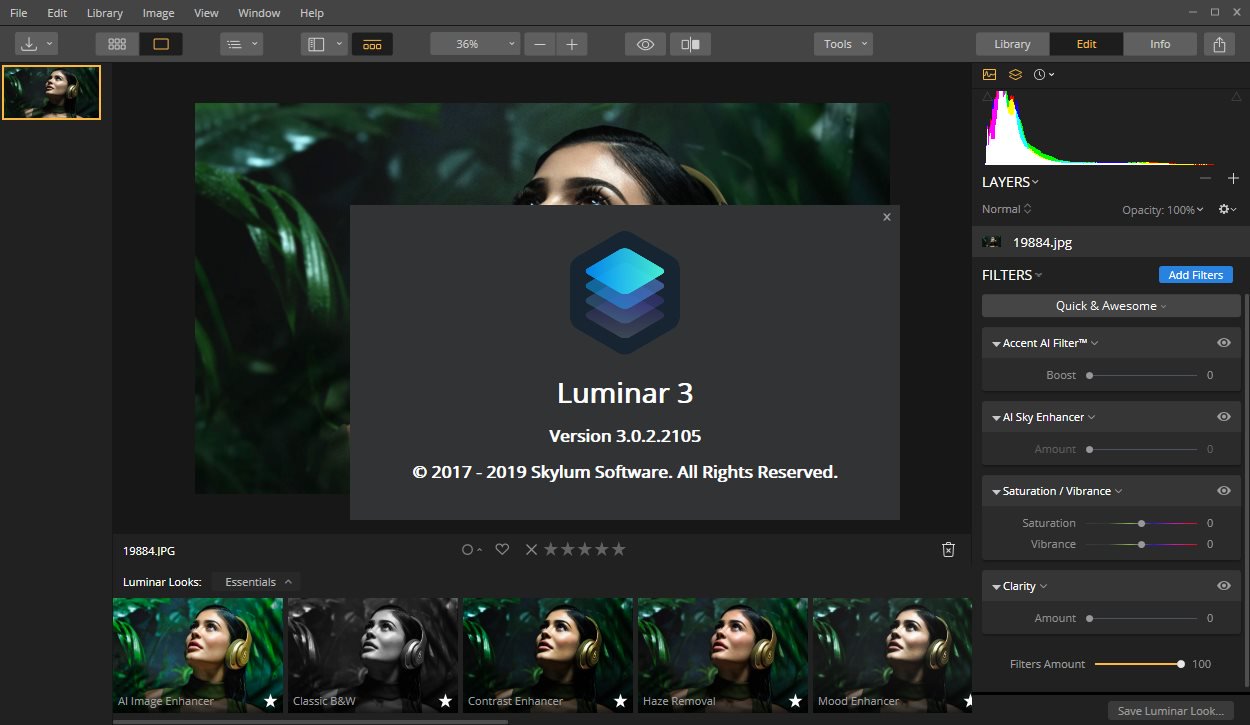Zoom out with the minus button
The height and width of the screenshot is (725, 1250).
click(x=540, y=44)
